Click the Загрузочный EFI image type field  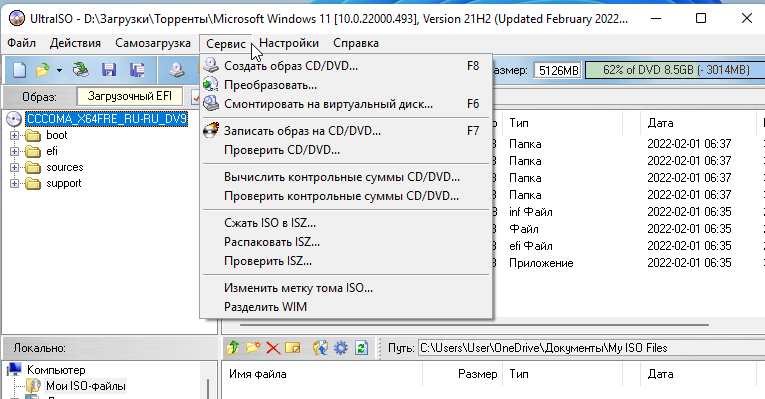pyautogui.click(x=129, y=96)
